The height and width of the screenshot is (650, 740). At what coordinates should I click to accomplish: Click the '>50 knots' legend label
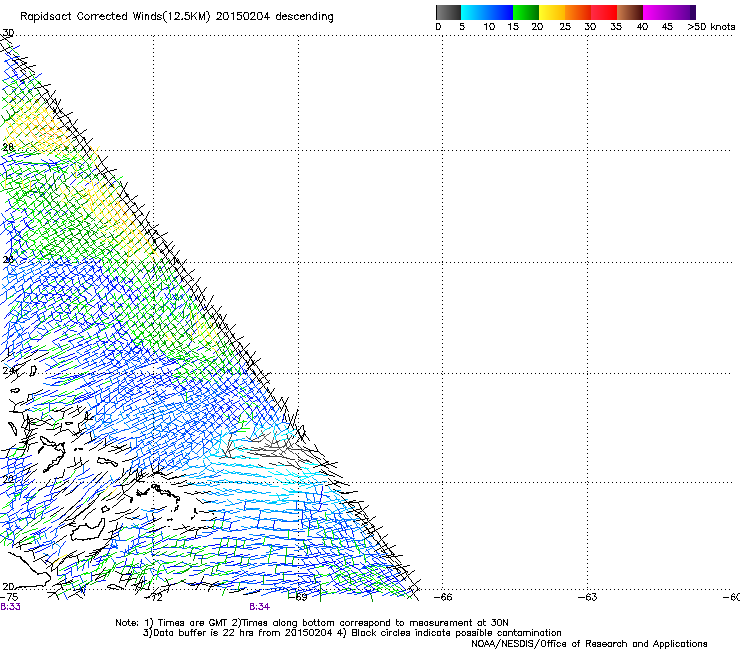[x=711, y=27]
